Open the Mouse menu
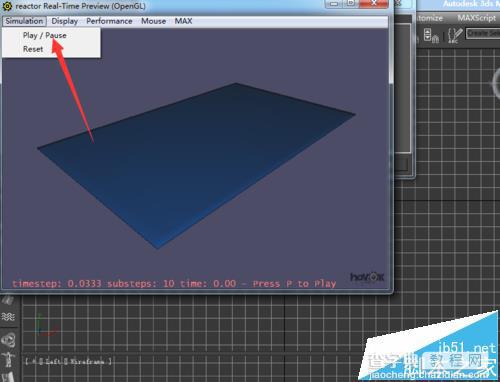The width and height of the screenshot is (500, 382). [x=153, y=21]
